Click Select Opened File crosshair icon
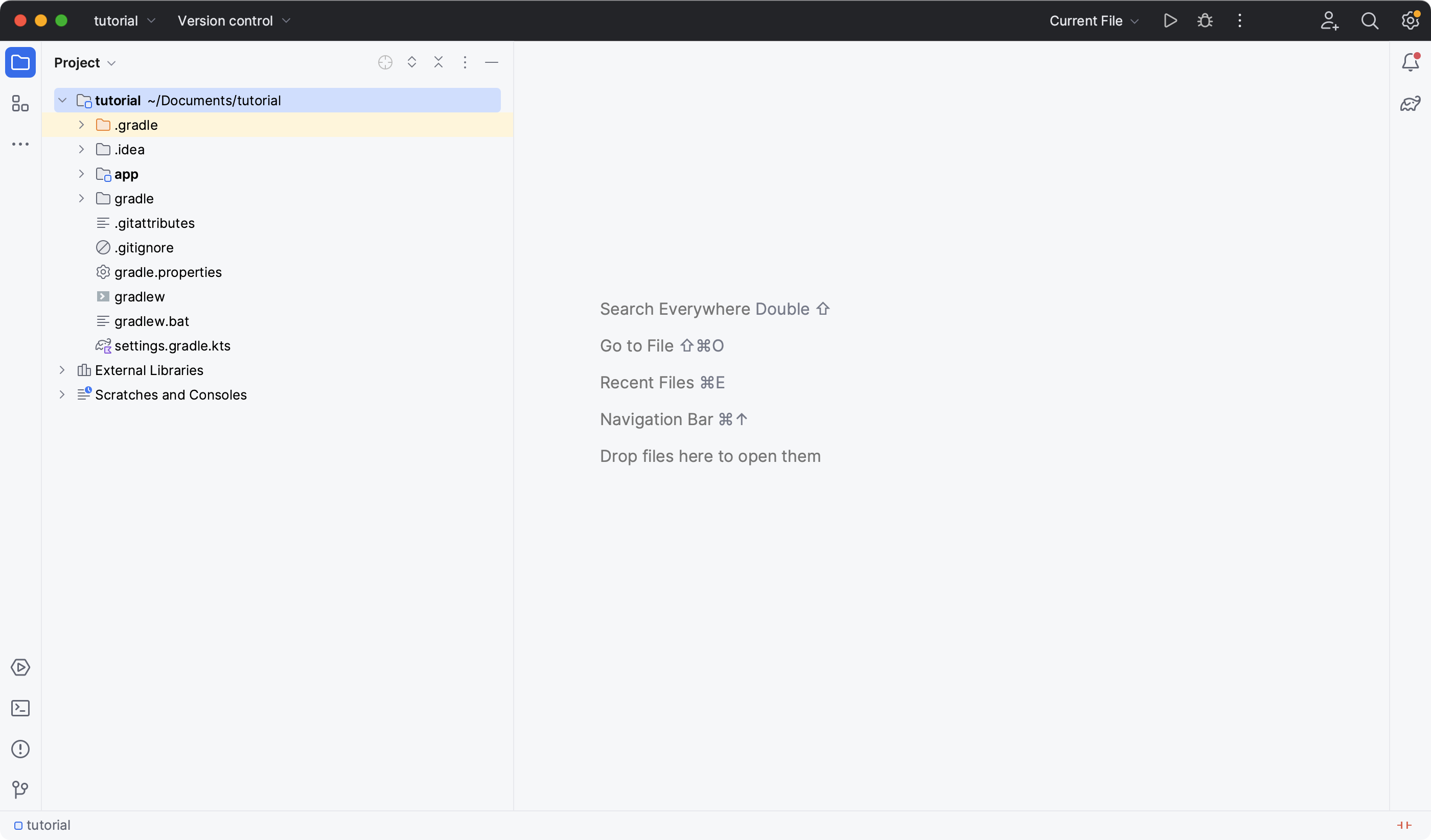 coord(385,62)
